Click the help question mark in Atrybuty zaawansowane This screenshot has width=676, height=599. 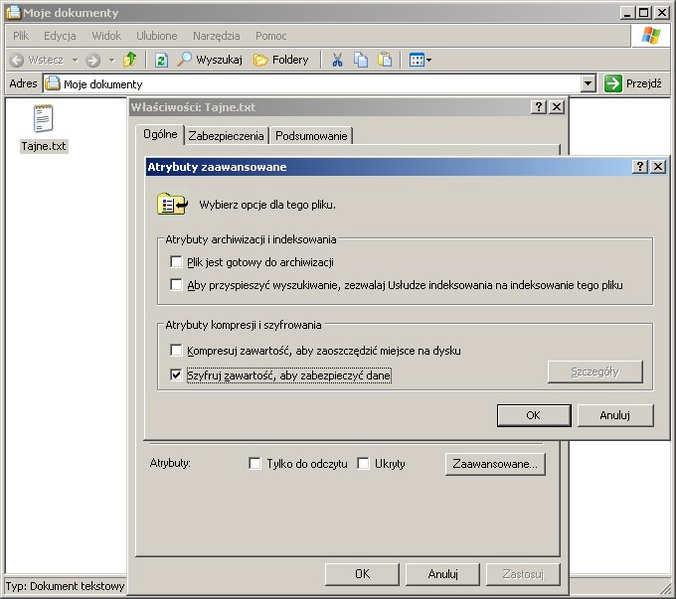(x=641, y=167)
